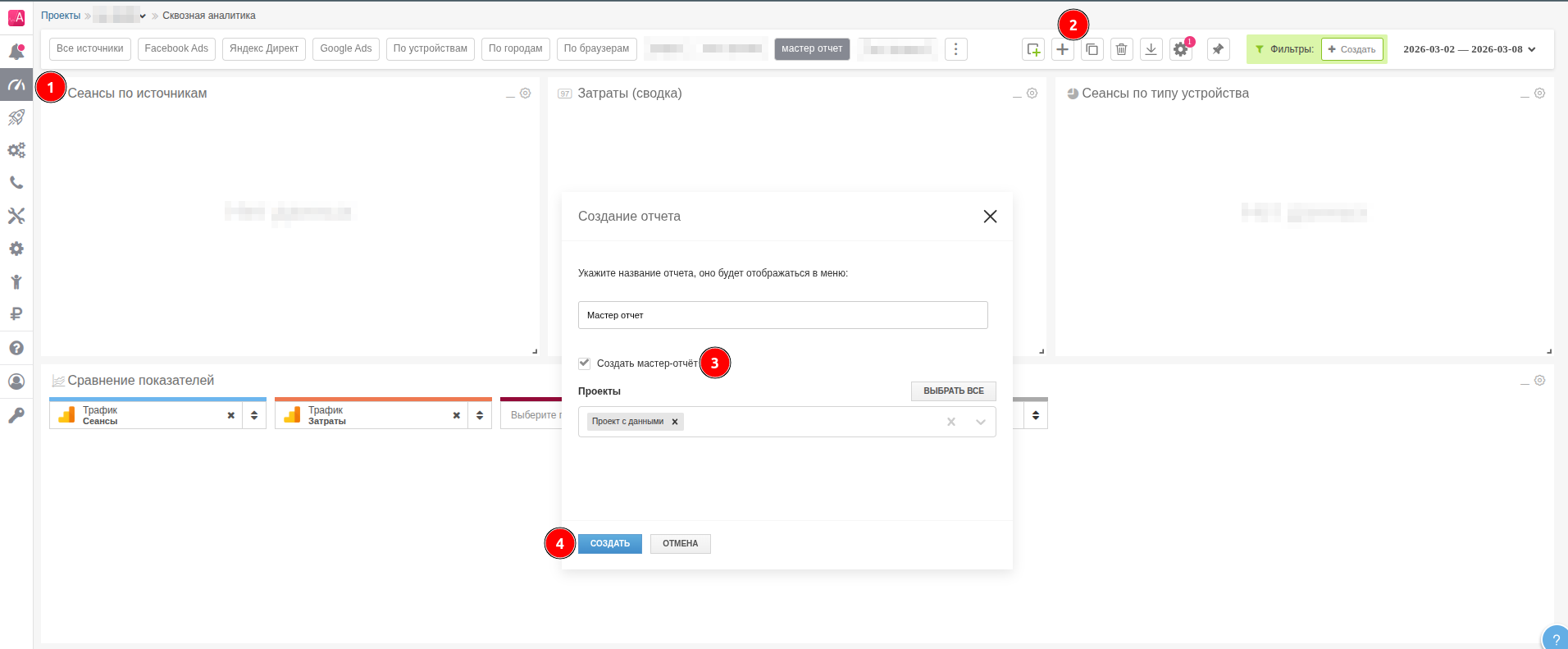1568x649 pixels.
Task: Click the copy report icon
Action: tap(1092, 49)
